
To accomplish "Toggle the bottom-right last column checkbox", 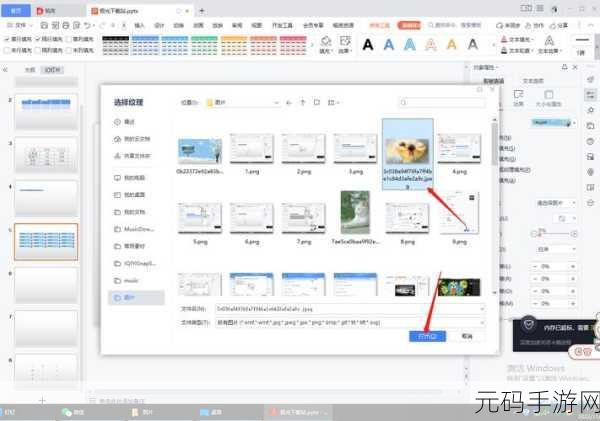I will [x=68, y=50].
